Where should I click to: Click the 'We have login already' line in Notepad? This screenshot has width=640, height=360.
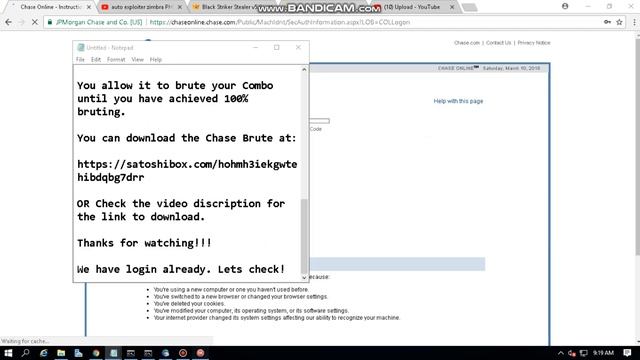pyautogui.click(x=181, y=269)
